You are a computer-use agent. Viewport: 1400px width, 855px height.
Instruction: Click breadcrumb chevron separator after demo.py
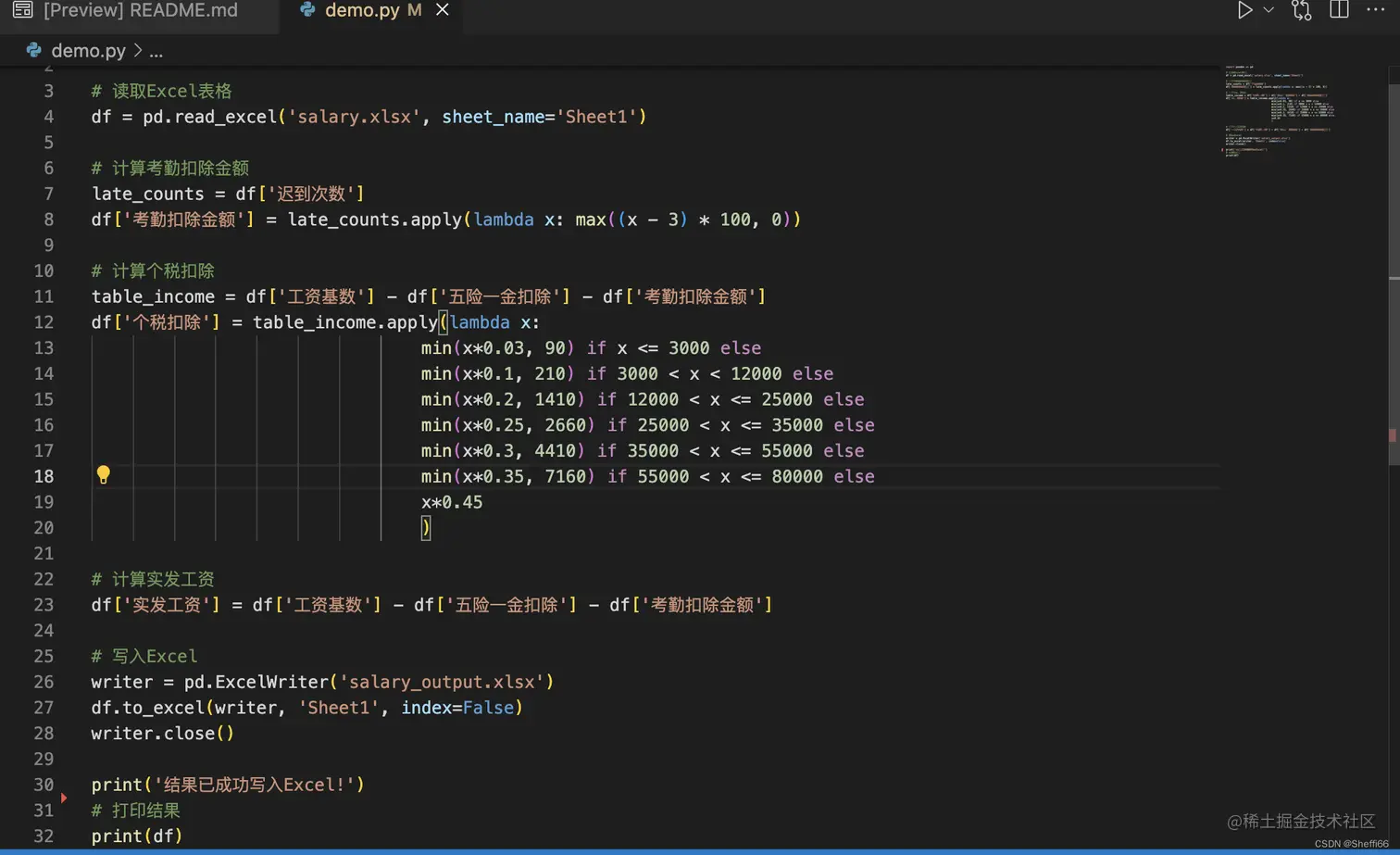tap(137, 51)
